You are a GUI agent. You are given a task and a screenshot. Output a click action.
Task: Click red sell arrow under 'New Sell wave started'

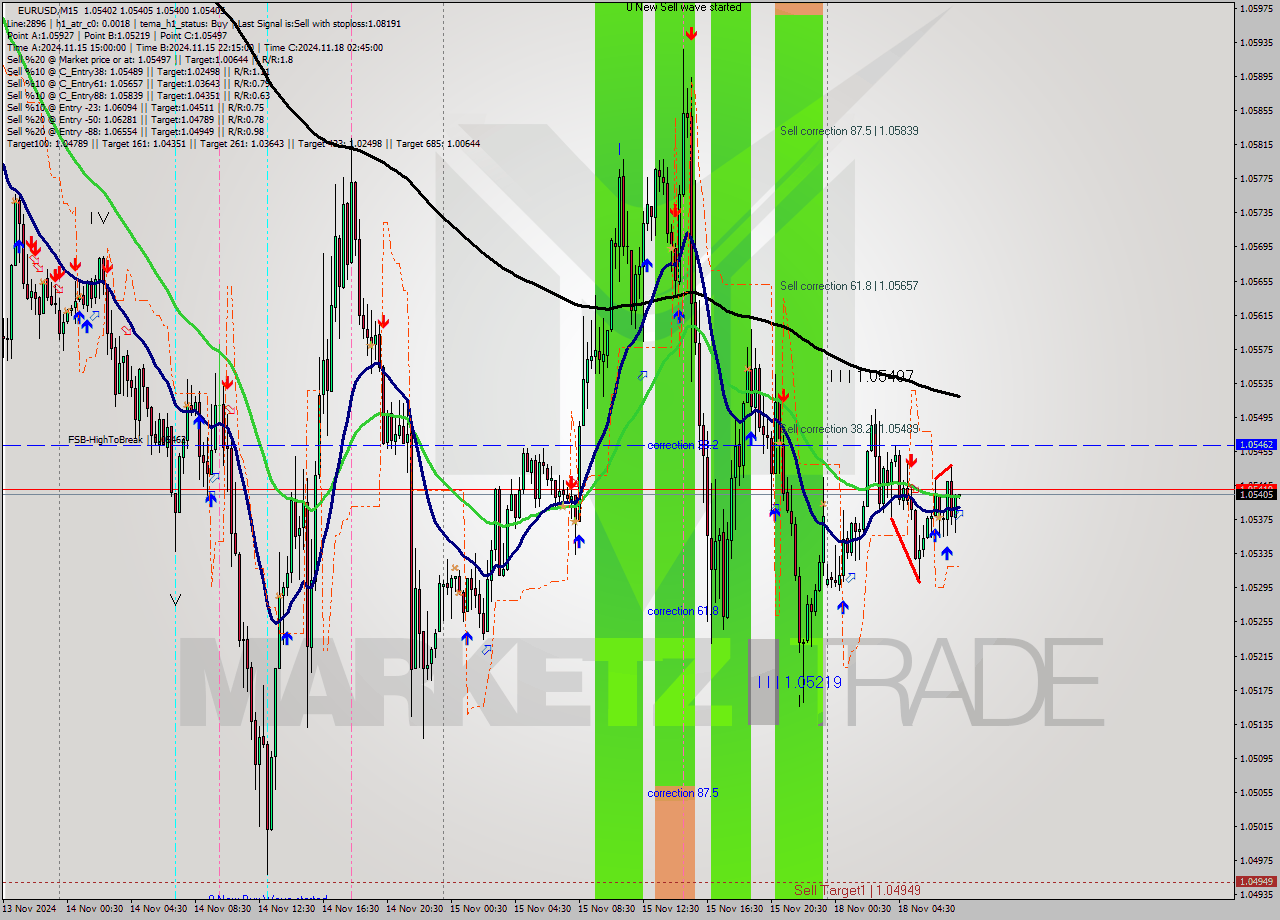[691, 34]
